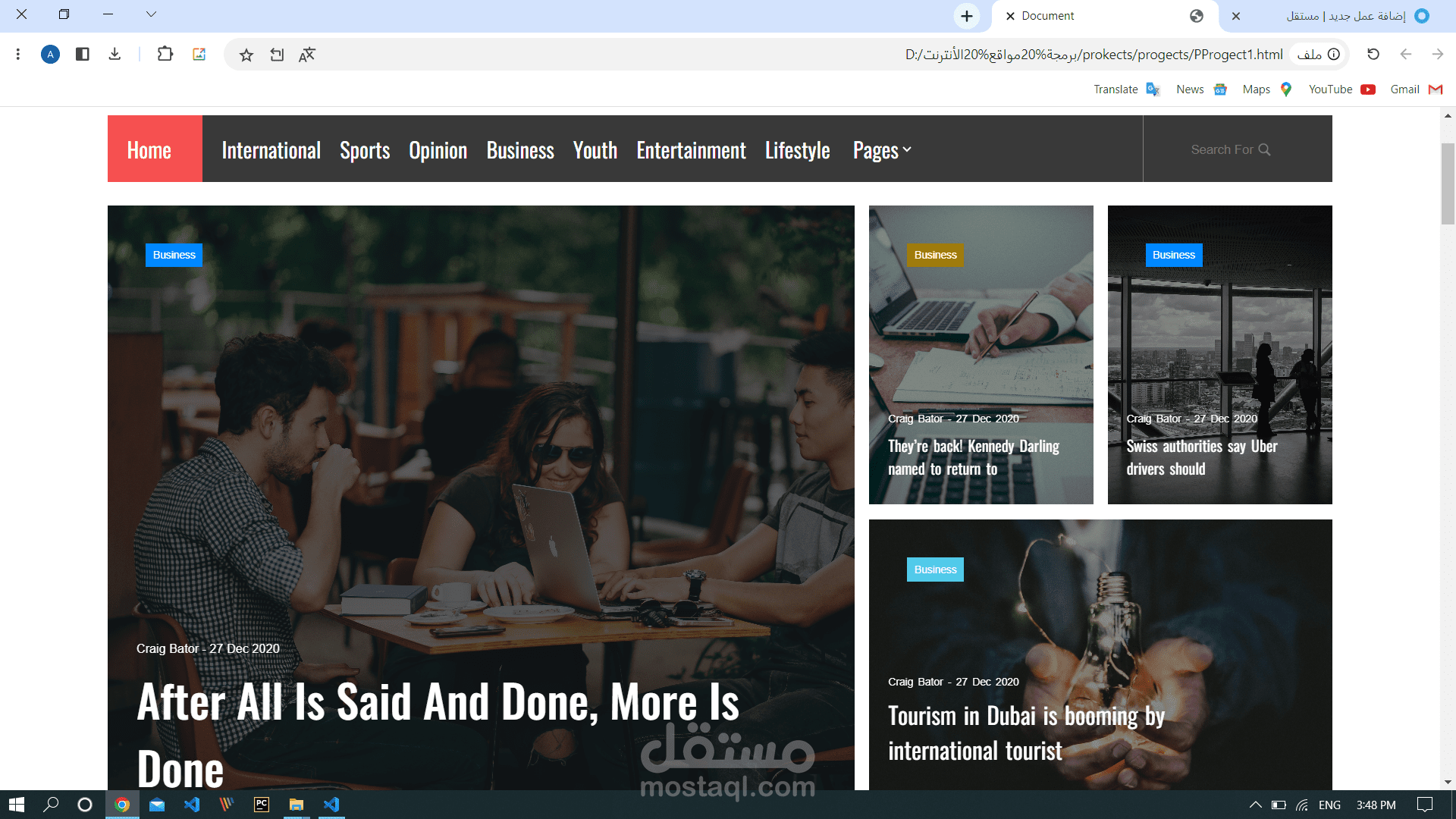Open the browser downloads icon
Screen dimensions: 1456x819
(x=115, y=54)
